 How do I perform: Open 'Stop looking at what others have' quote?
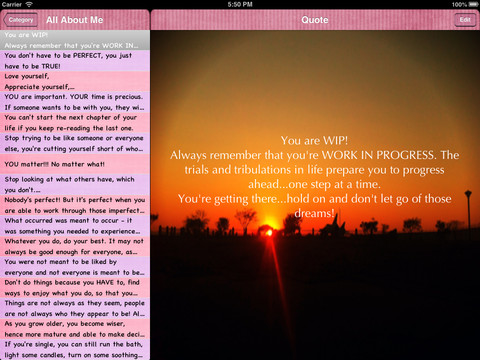[75, 185]
